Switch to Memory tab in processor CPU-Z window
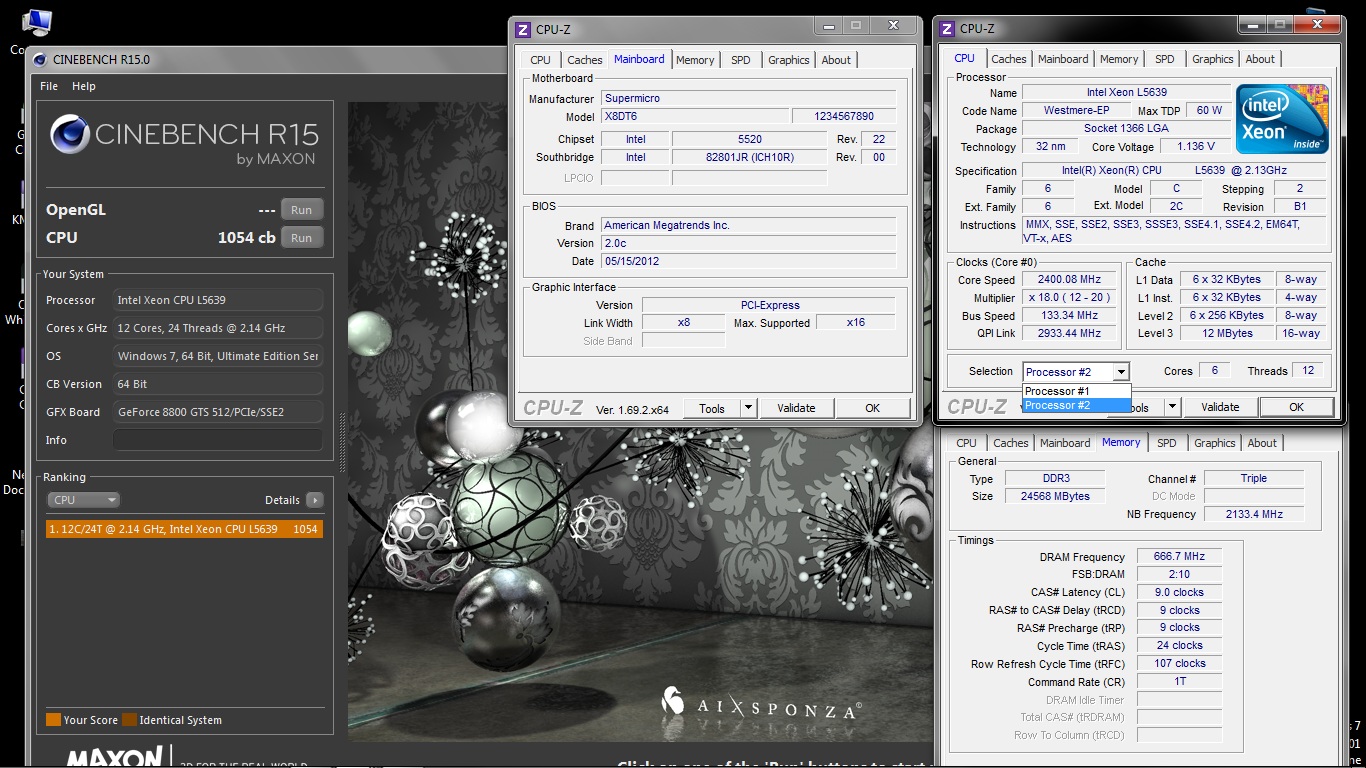Screen dimensions: 1366x768 (x=1119, y=59)
